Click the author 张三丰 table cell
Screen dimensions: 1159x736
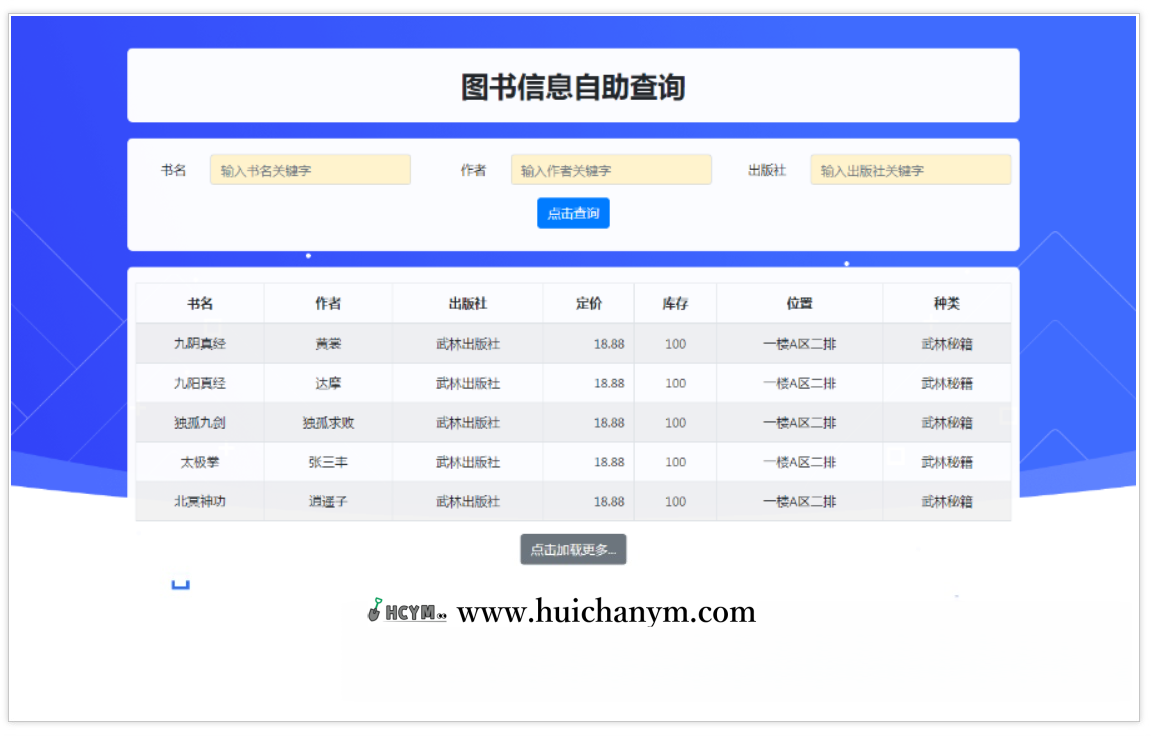(x=327, y=462)
